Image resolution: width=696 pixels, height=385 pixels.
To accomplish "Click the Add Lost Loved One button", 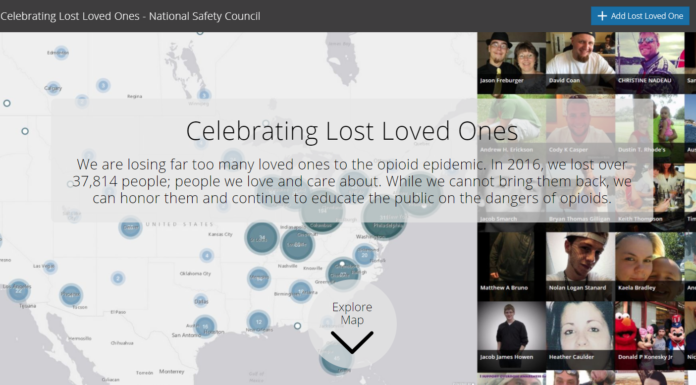I will pyautogui.click(x=640, y=16).
